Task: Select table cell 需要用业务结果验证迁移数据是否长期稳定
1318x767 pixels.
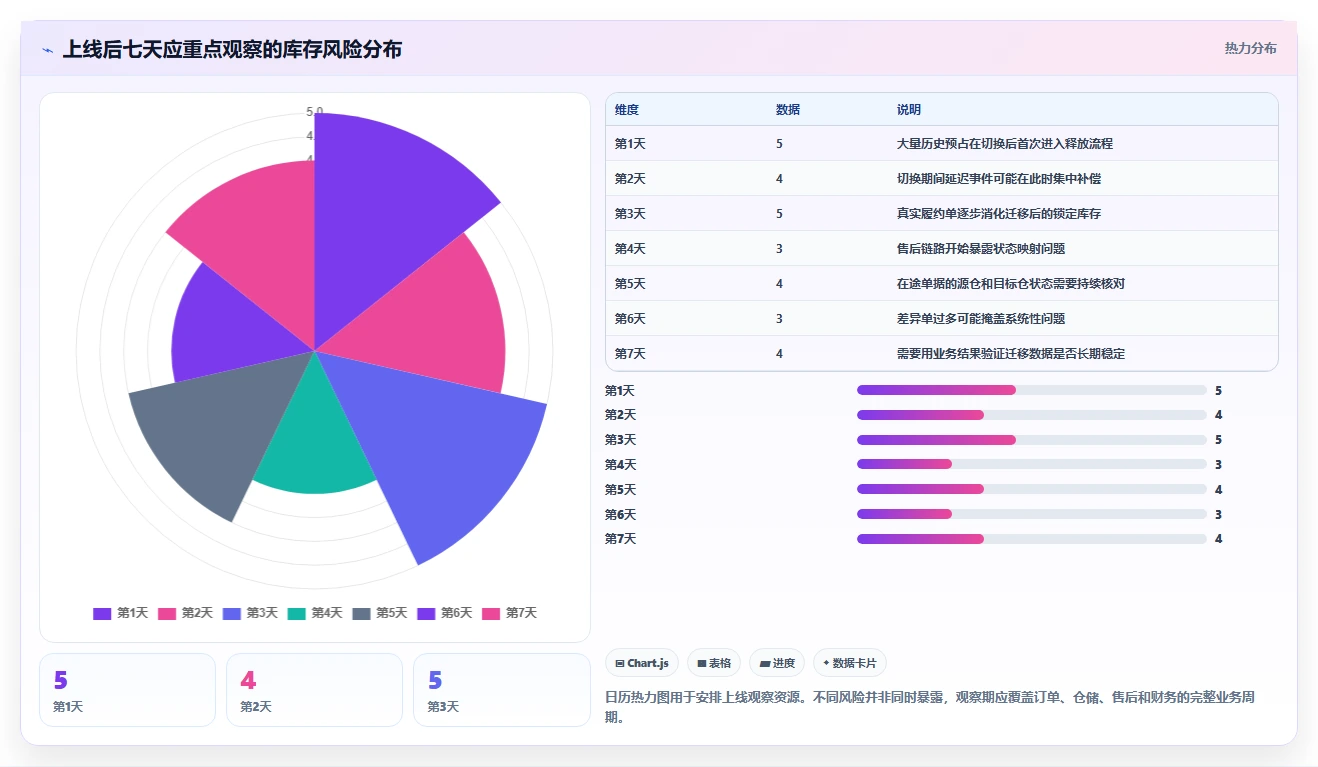Action: pos(1011,354)
